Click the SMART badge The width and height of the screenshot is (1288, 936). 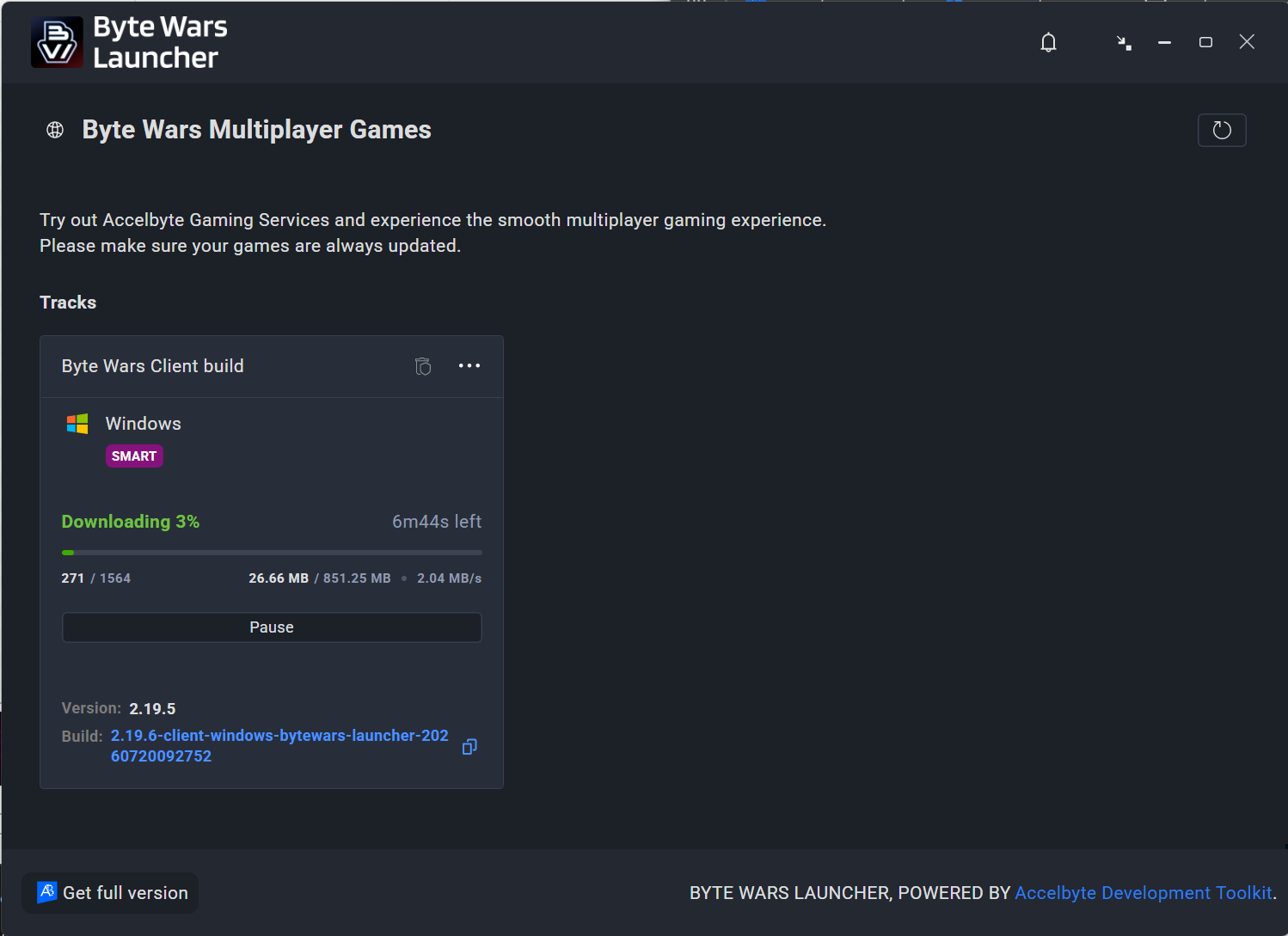coord(134,456)
